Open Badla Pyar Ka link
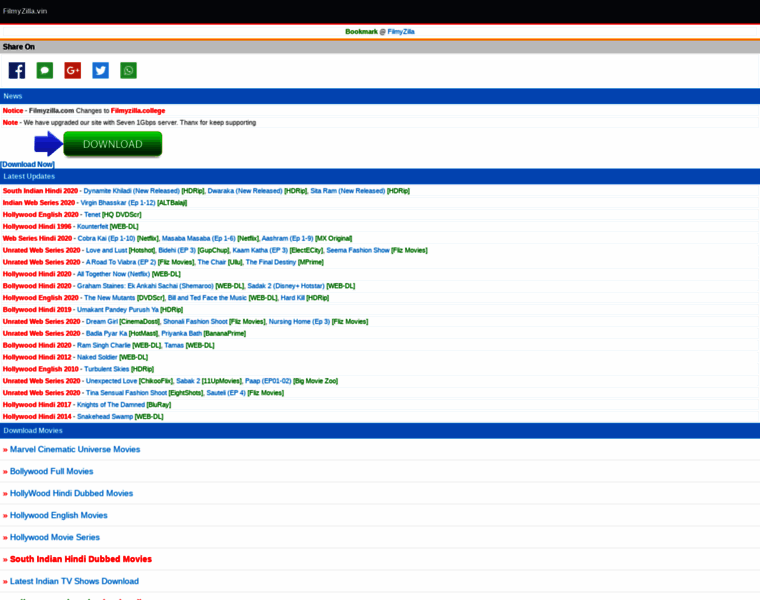Viewport: 760px width, 600px height. [x=106, y=333]
